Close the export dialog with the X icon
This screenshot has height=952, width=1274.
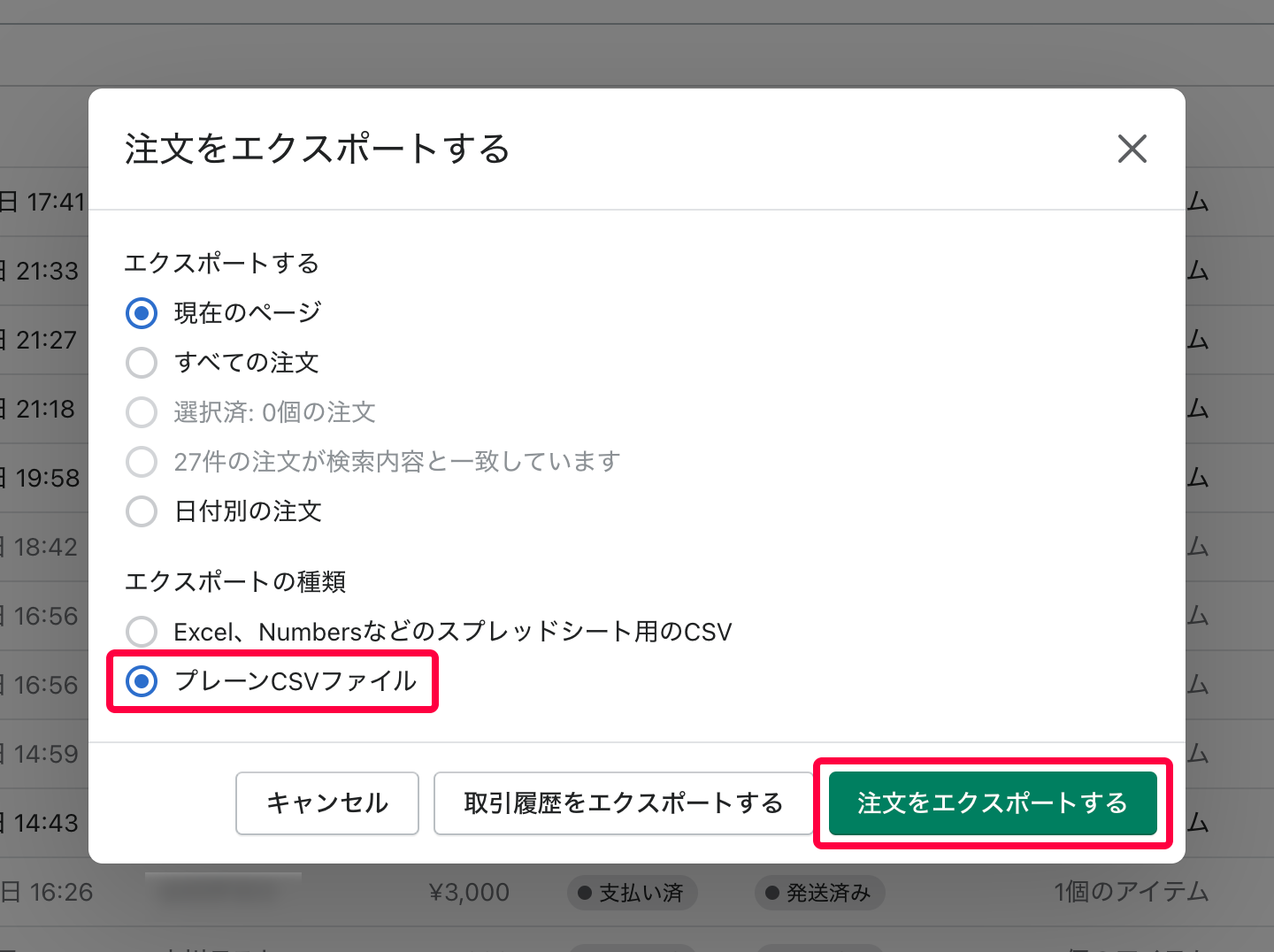click(x=1132, y=150)
